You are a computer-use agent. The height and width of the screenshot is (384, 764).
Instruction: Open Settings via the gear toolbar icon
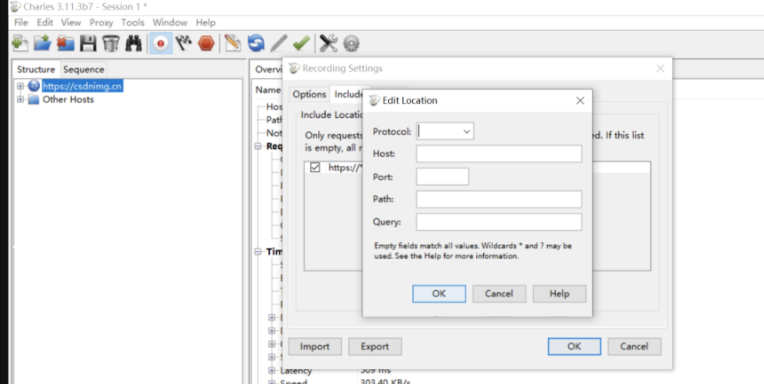[351, 43]
